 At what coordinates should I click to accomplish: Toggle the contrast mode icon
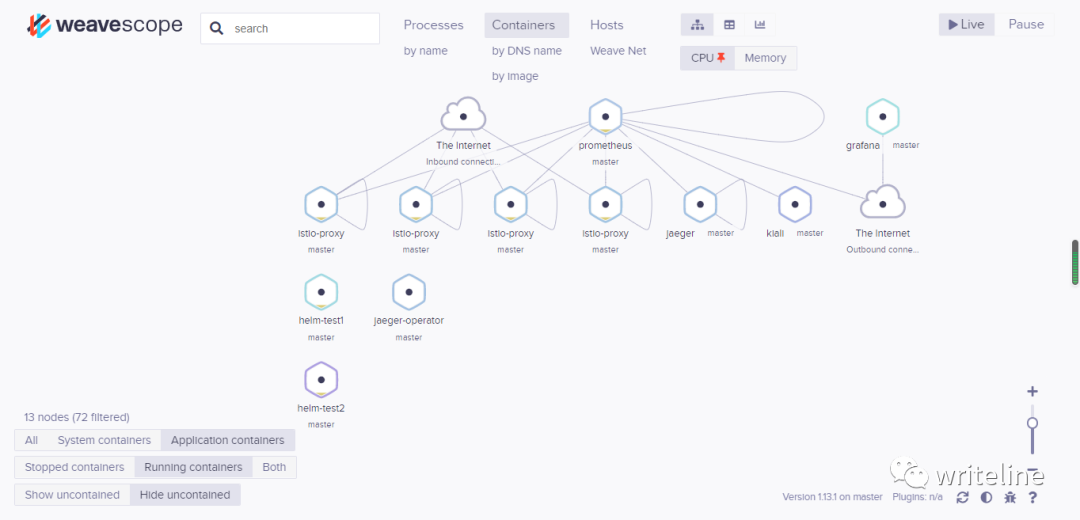(986, 497)
